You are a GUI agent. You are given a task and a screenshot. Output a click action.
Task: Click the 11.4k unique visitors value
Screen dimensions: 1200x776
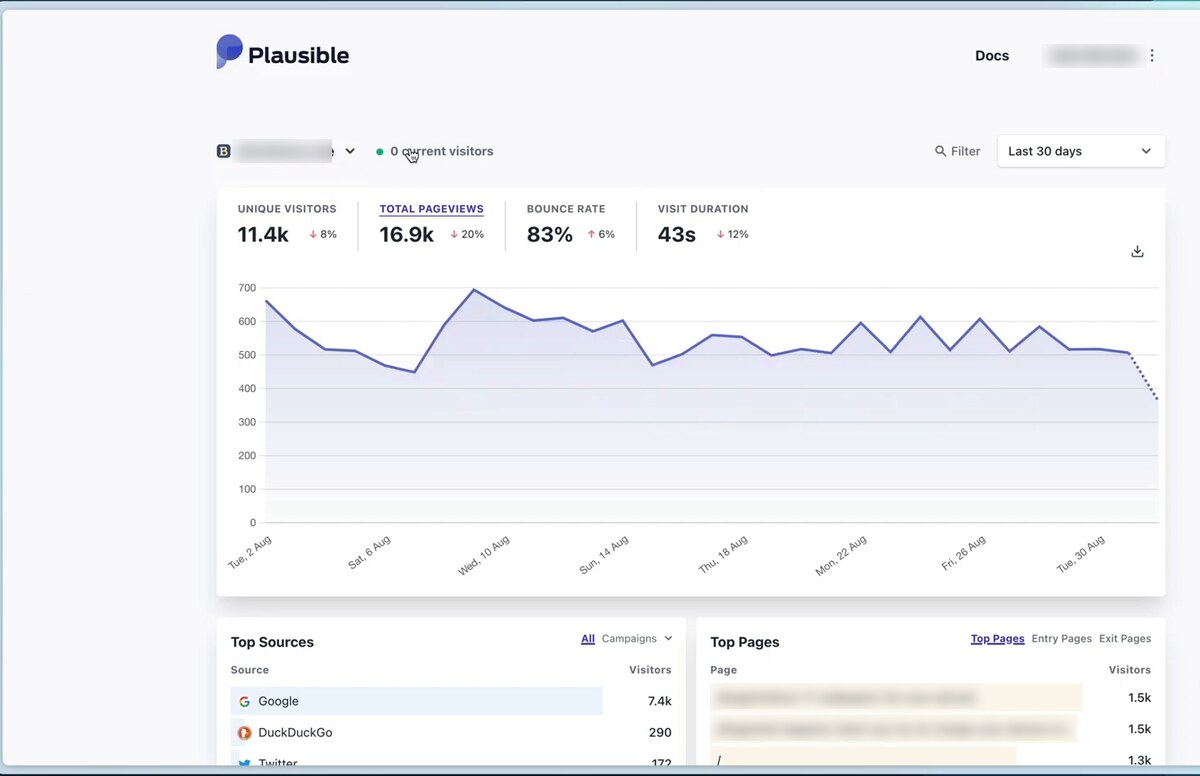pyautogui.click(x=263, y=235)
